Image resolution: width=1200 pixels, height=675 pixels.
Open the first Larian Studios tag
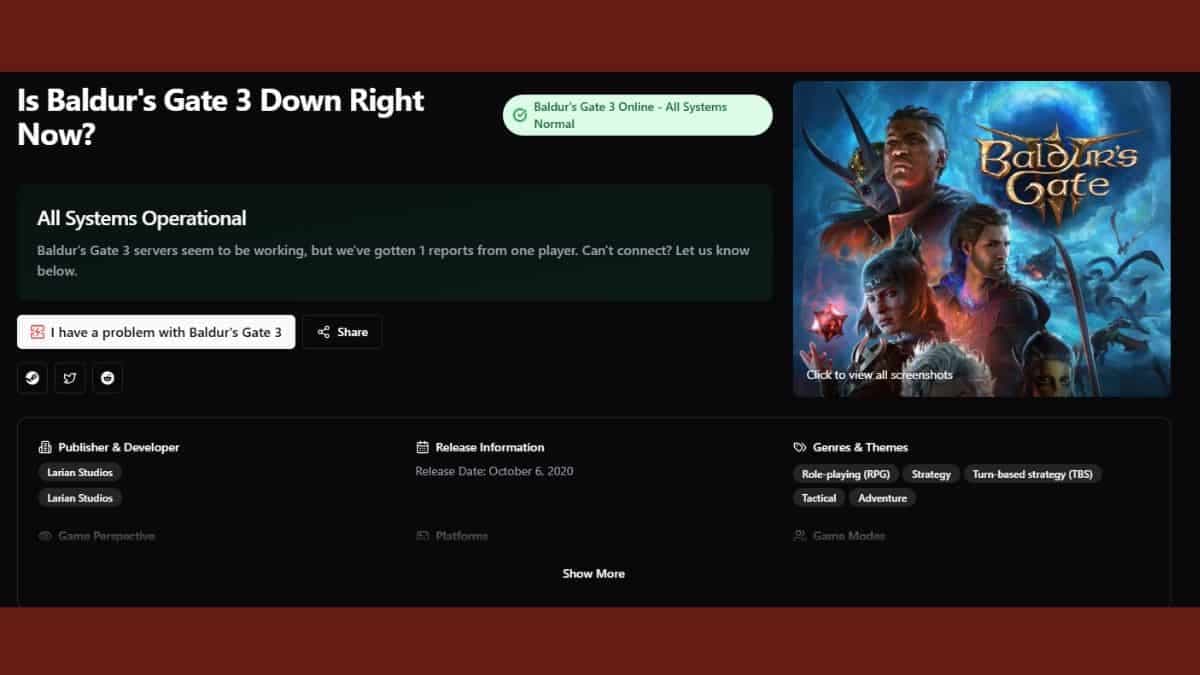(x=80, y=473)
